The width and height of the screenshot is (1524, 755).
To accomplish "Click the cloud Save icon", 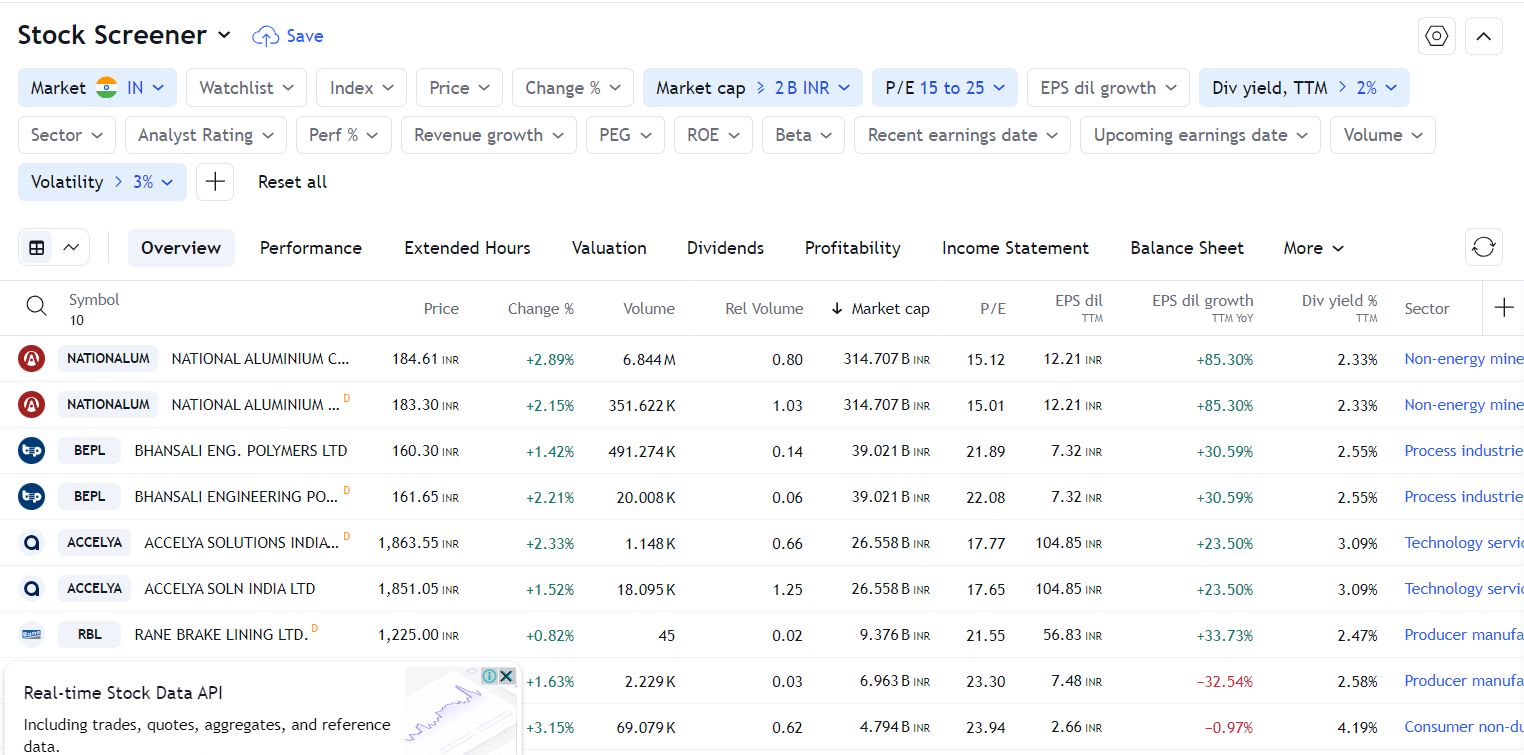I will pyautogui.click(x=265, y=36).
